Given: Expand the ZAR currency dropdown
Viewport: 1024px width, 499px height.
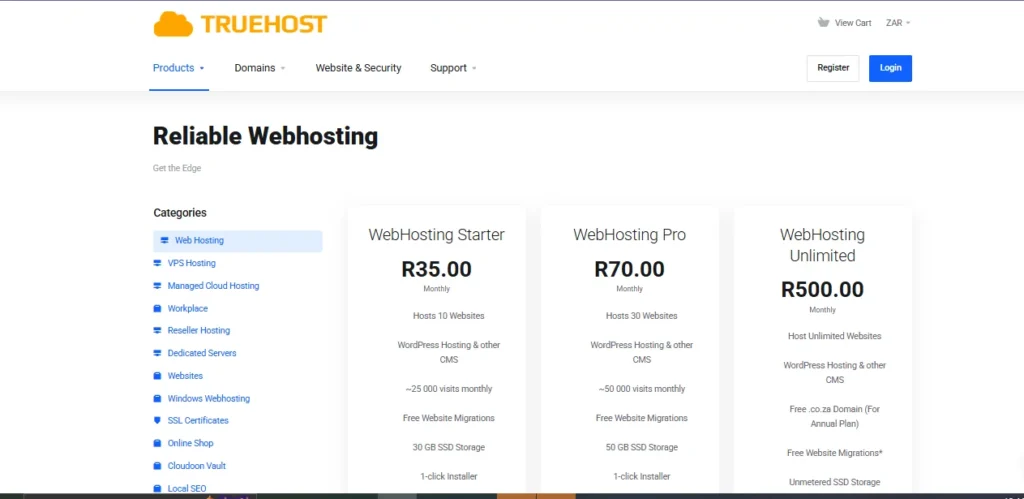Looking at the screenshot, I should [x=897, y=23].
